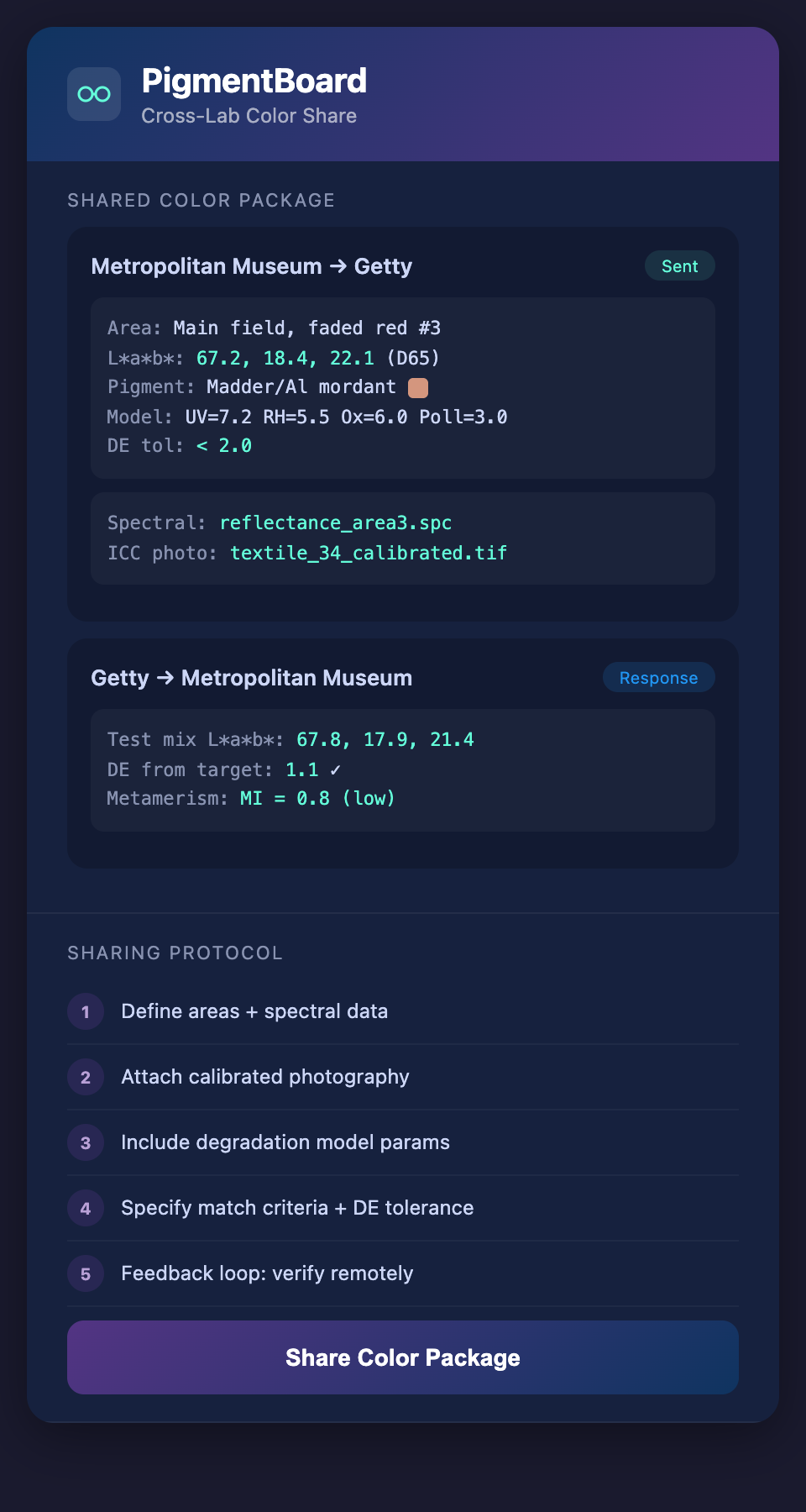Screen dimensions: 806x1512
Task: Select Feedback loop: verify remotely step
Action: click(x=267, y=1273)
